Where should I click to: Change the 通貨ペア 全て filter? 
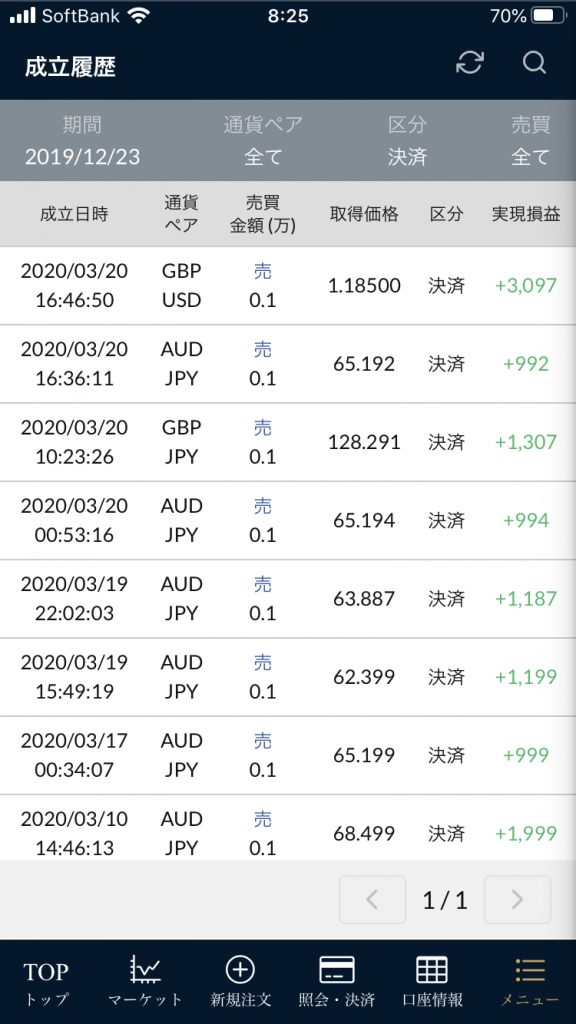pyautogui.click(x=263, y=140)
